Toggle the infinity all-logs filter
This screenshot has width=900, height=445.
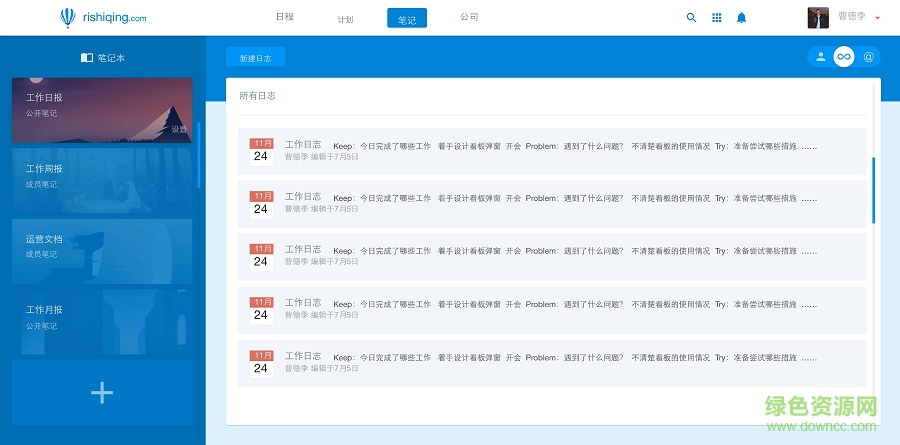click(844, 57)
